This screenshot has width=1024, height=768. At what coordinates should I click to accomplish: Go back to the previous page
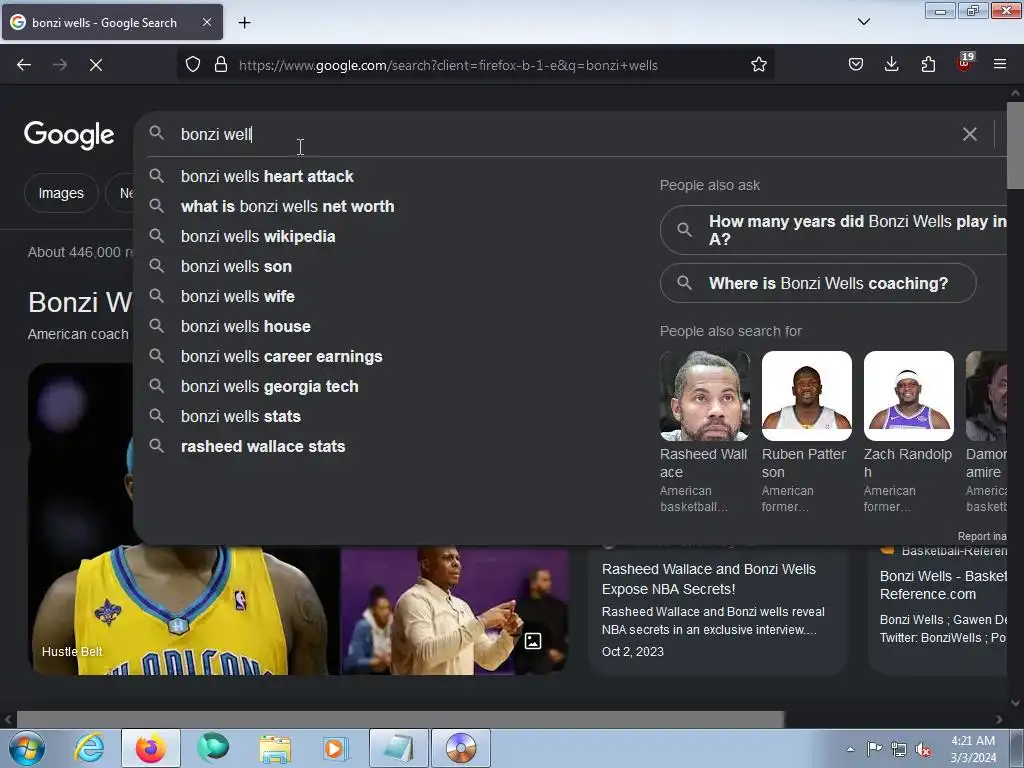[x=24, y=65]
